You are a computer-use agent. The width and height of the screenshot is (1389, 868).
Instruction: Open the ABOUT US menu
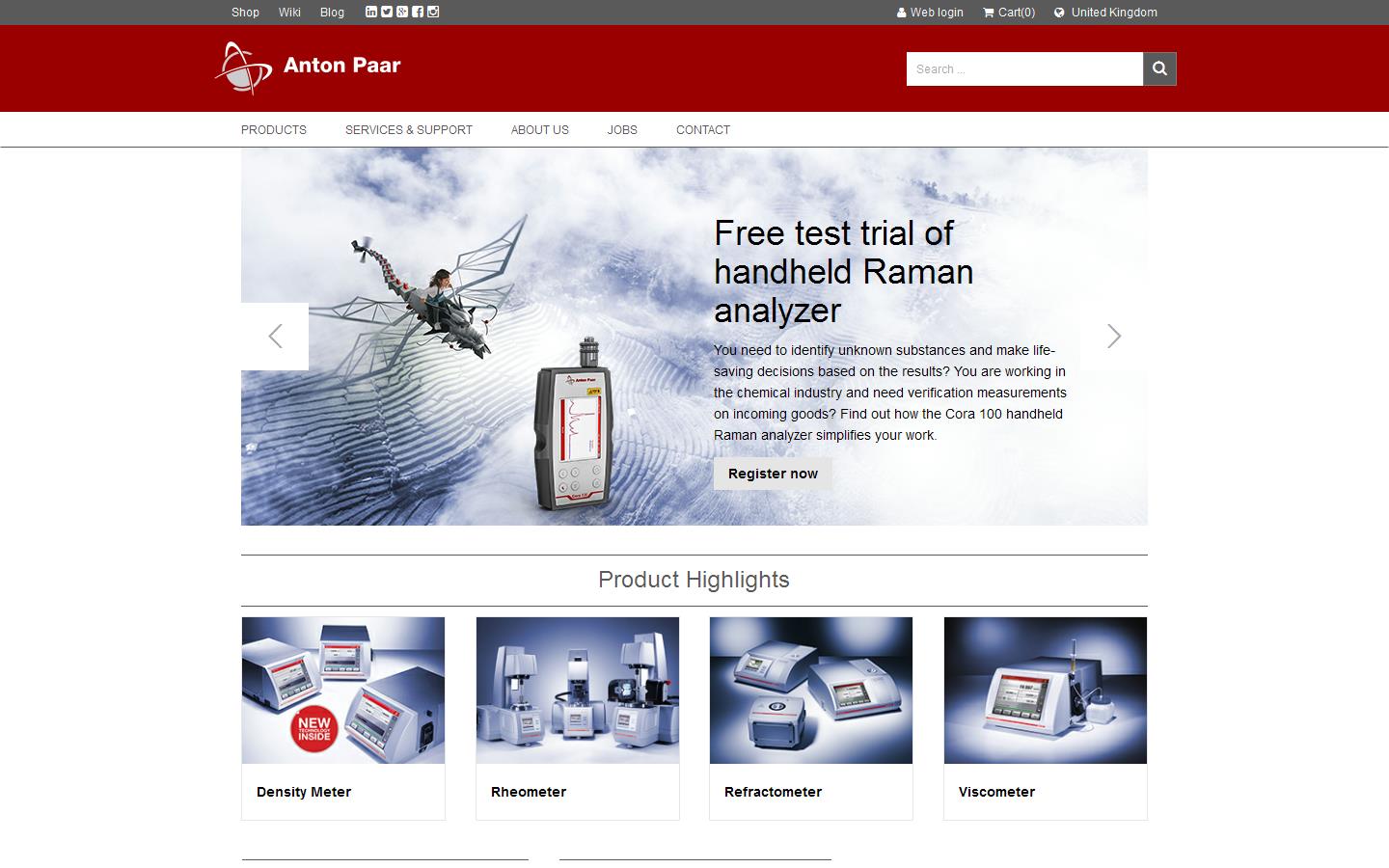(x=540, y=130)
